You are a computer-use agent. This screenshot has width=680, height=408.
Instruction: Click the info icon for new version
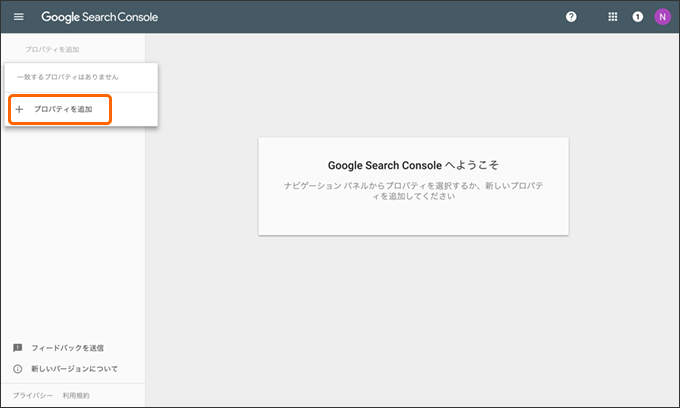[17, 369]
